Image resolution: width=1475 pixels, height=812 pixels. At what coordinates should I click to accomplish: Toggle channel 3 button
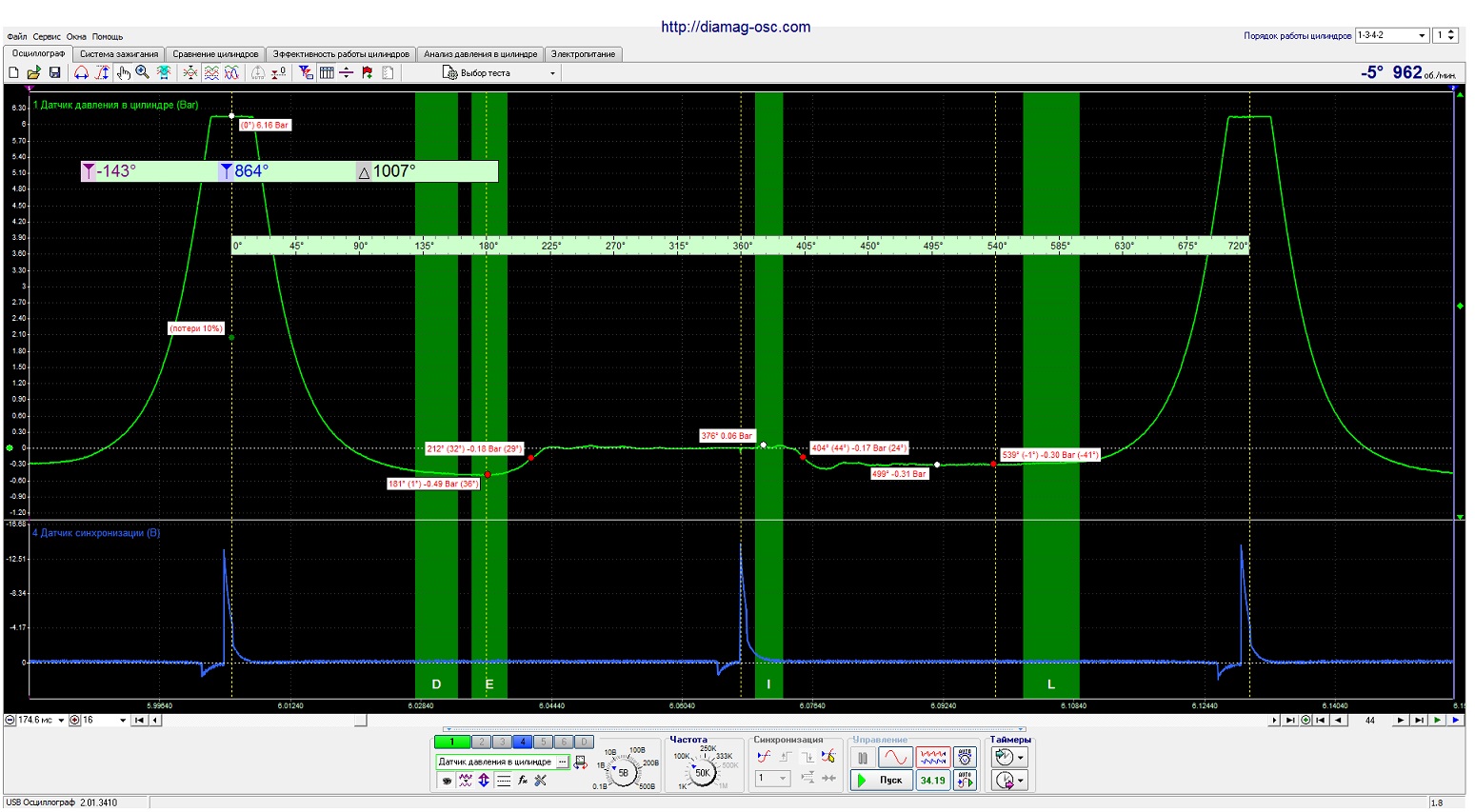click(x=502, y=742)
